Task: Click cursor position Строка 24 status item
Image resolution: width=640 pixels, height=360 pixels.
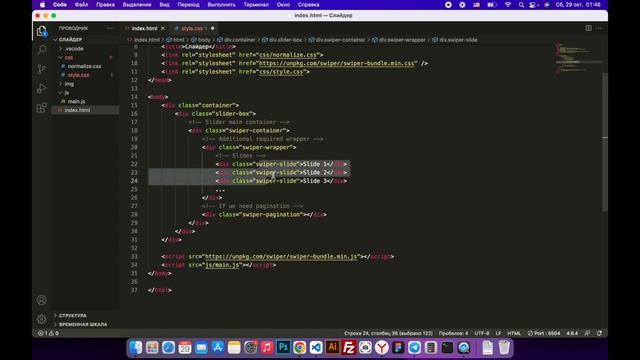Action: click(x=388, y=333)
